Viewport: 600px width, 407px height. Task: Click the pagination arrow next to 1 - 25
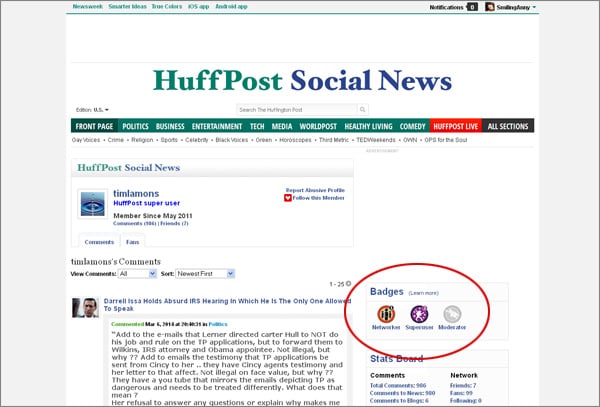tap(348, 284)
